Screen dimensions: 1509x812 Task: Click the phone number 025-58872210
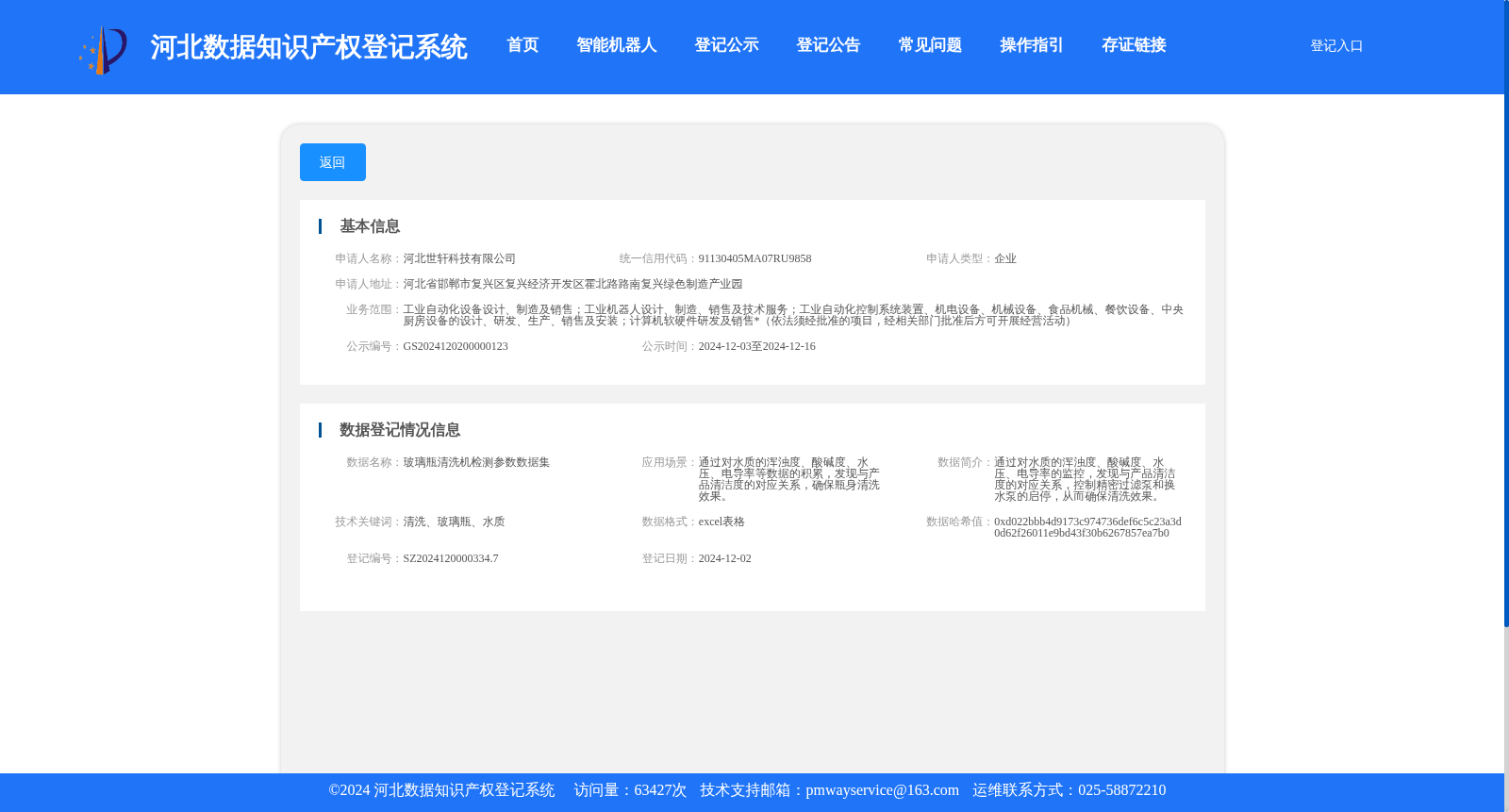tap(1121, 790)
